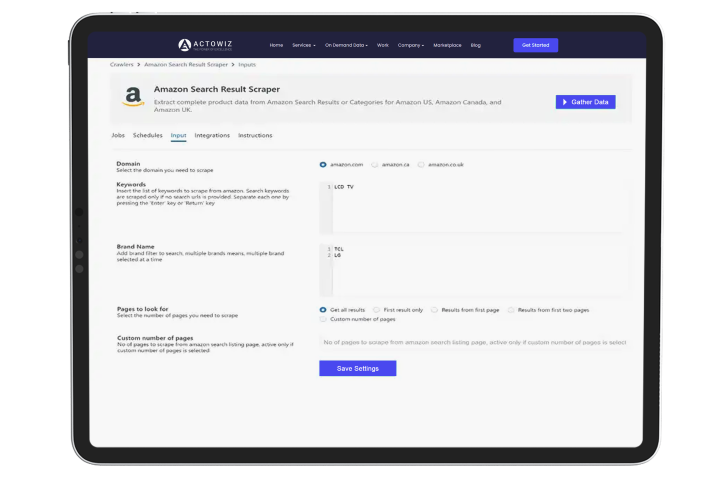Click into the Brand Name text area

click(473, 270)
